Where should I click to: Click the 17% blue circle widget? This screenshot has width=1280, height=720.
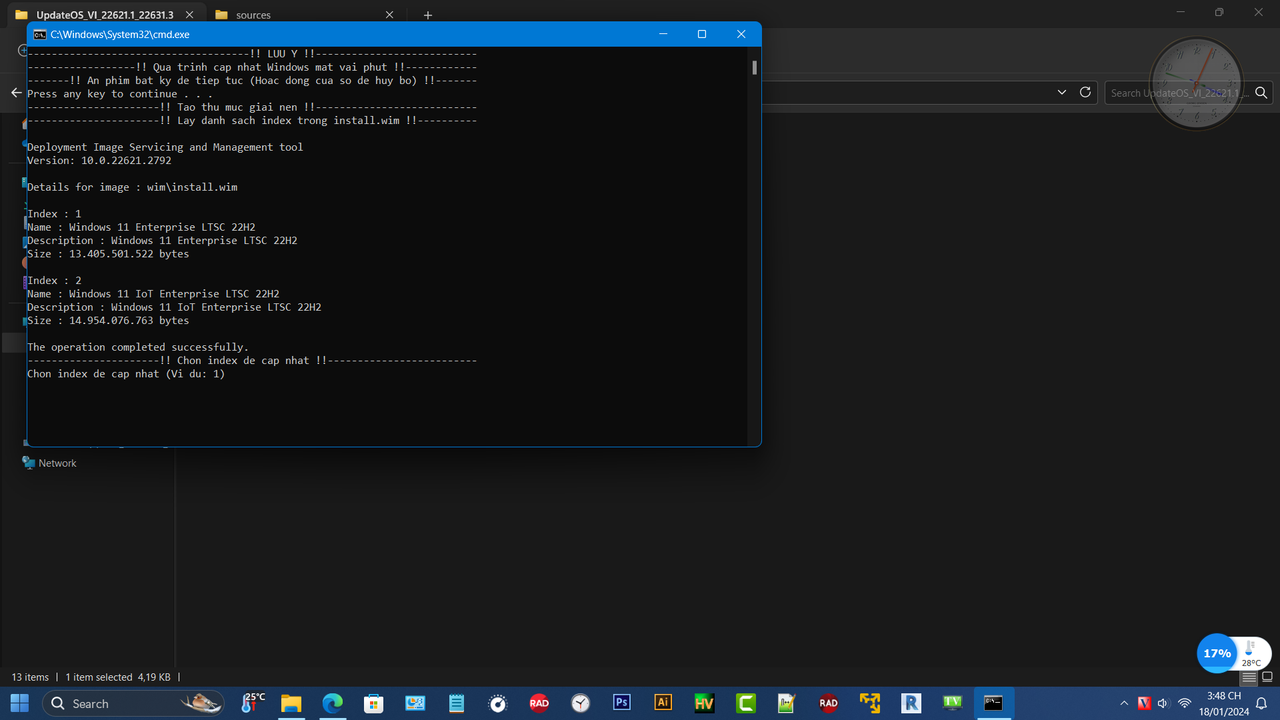pyautogui.click(x=1217, y=653)
